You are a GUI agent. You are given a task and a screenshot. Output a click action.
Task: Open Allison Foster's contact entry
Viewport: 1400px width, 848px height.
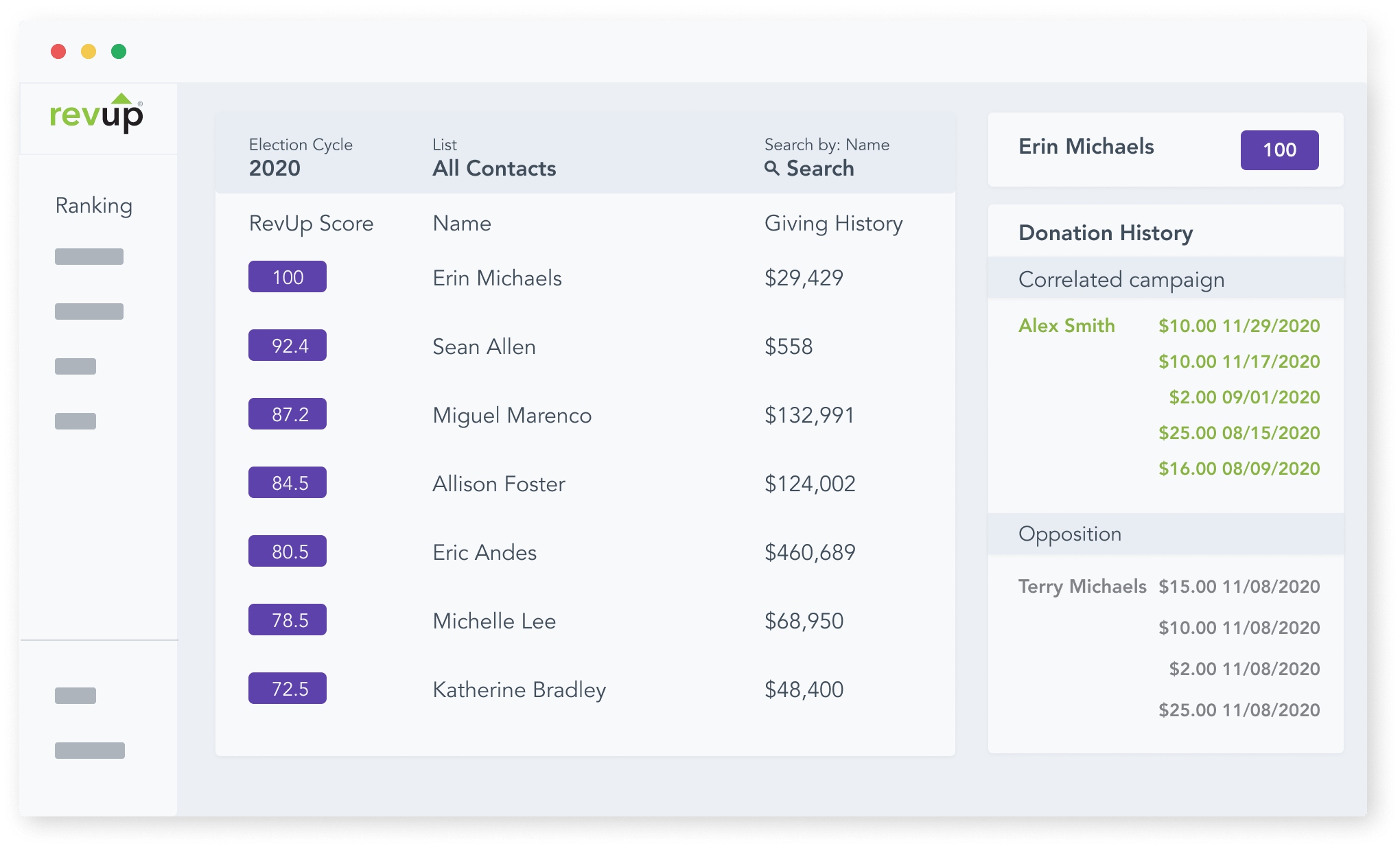(499, 484)
